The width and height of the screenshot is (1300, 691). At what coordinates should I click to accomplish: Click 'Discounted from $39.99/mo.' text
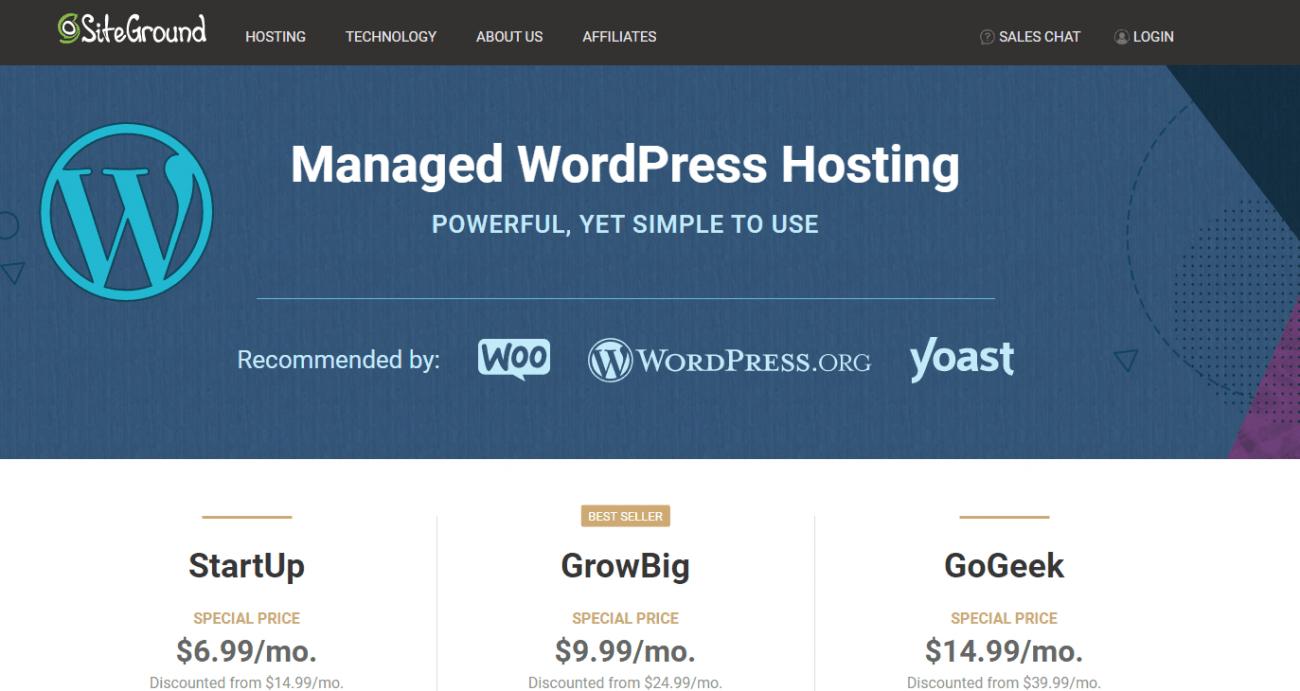pyautogui.click(x=1004, y=683)
